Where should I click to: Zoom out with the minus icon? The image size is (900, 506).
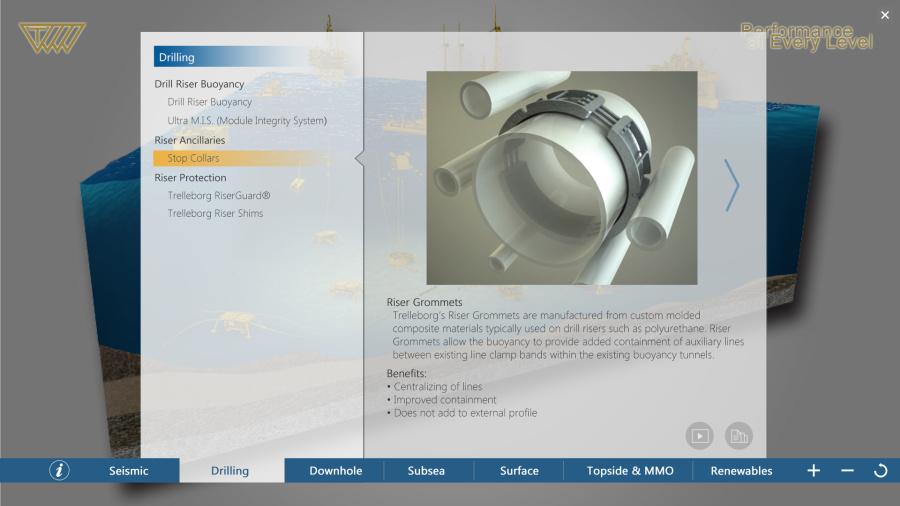click(847, 470)
